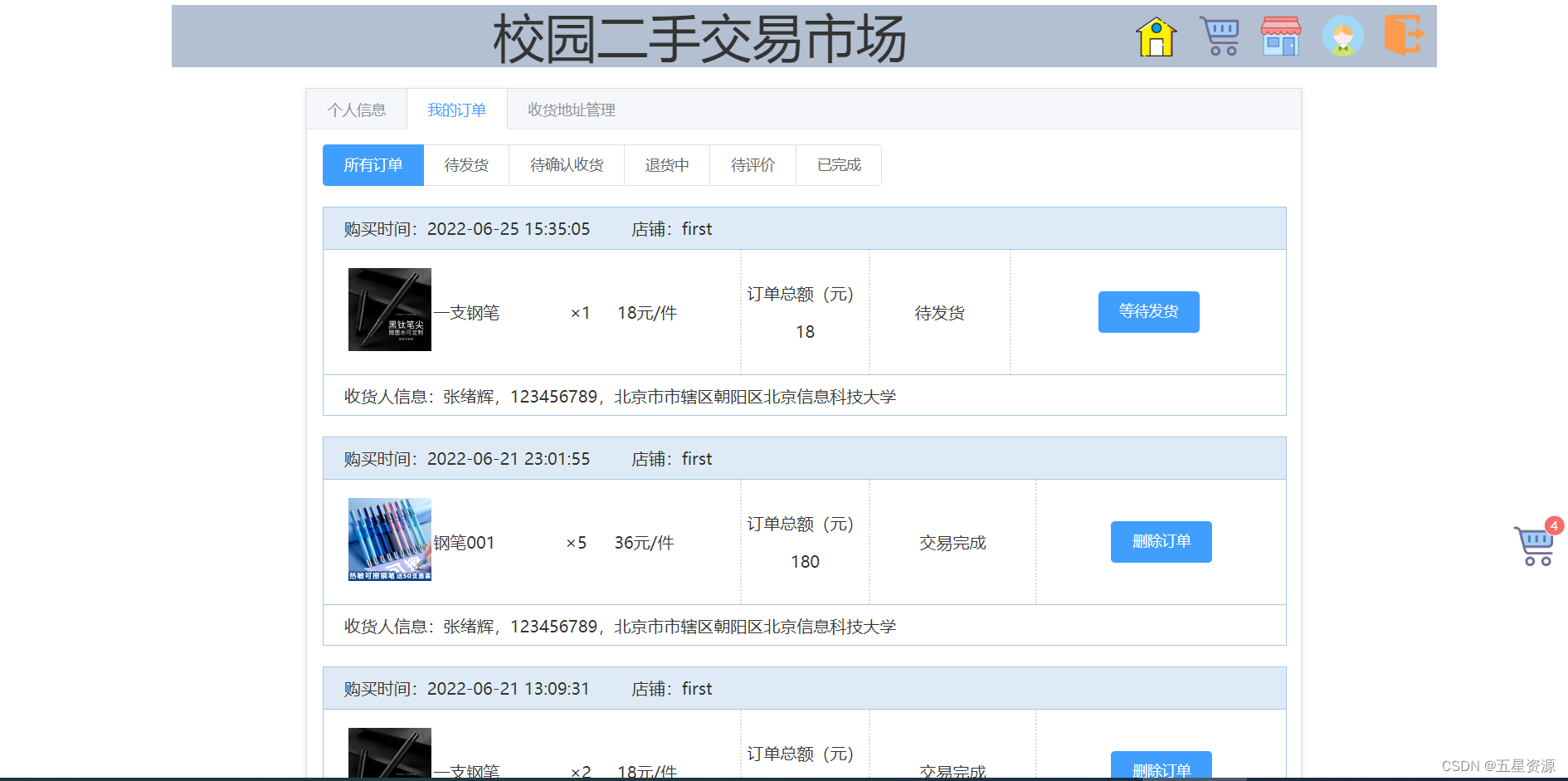Filter orders by 待评价
The image size is (1568, 781).
coord(752,164)
